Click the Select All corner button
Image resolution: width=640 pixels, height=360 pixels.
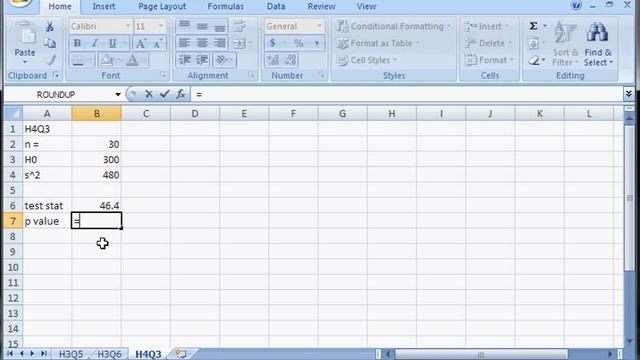[x=13, y=113]
